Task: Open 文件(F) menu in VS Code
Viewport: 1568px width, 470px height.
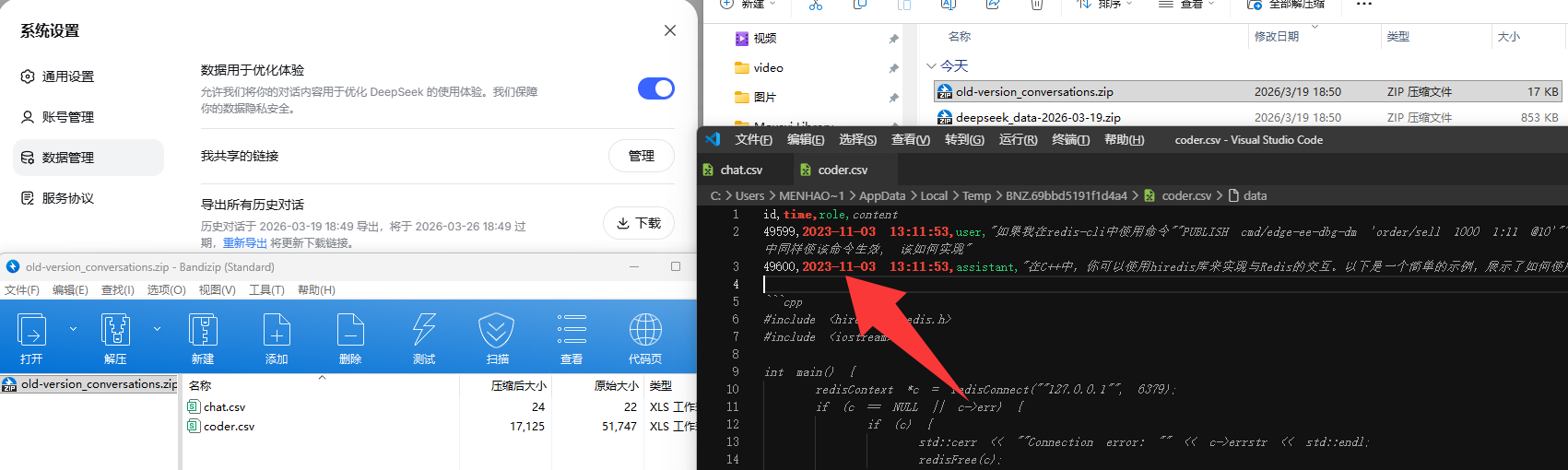Action: click(753, 140)
